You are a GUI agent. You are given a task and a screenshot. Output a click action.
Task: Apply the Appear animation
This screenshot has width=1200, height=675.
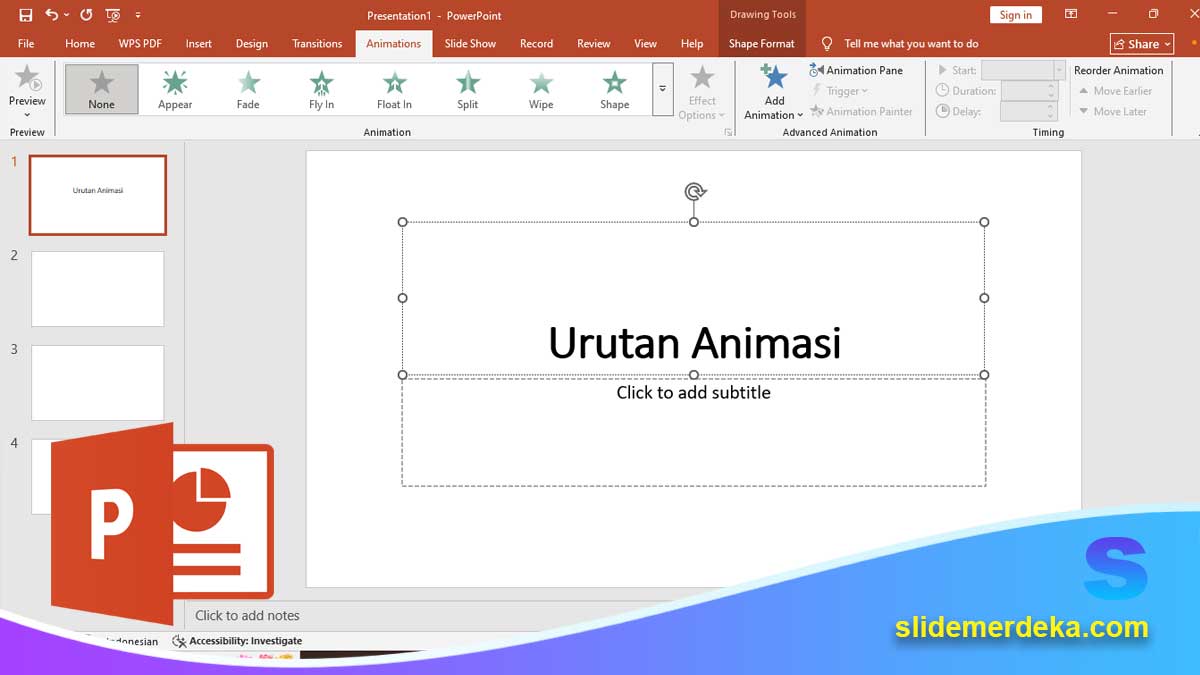click(175, 89)
